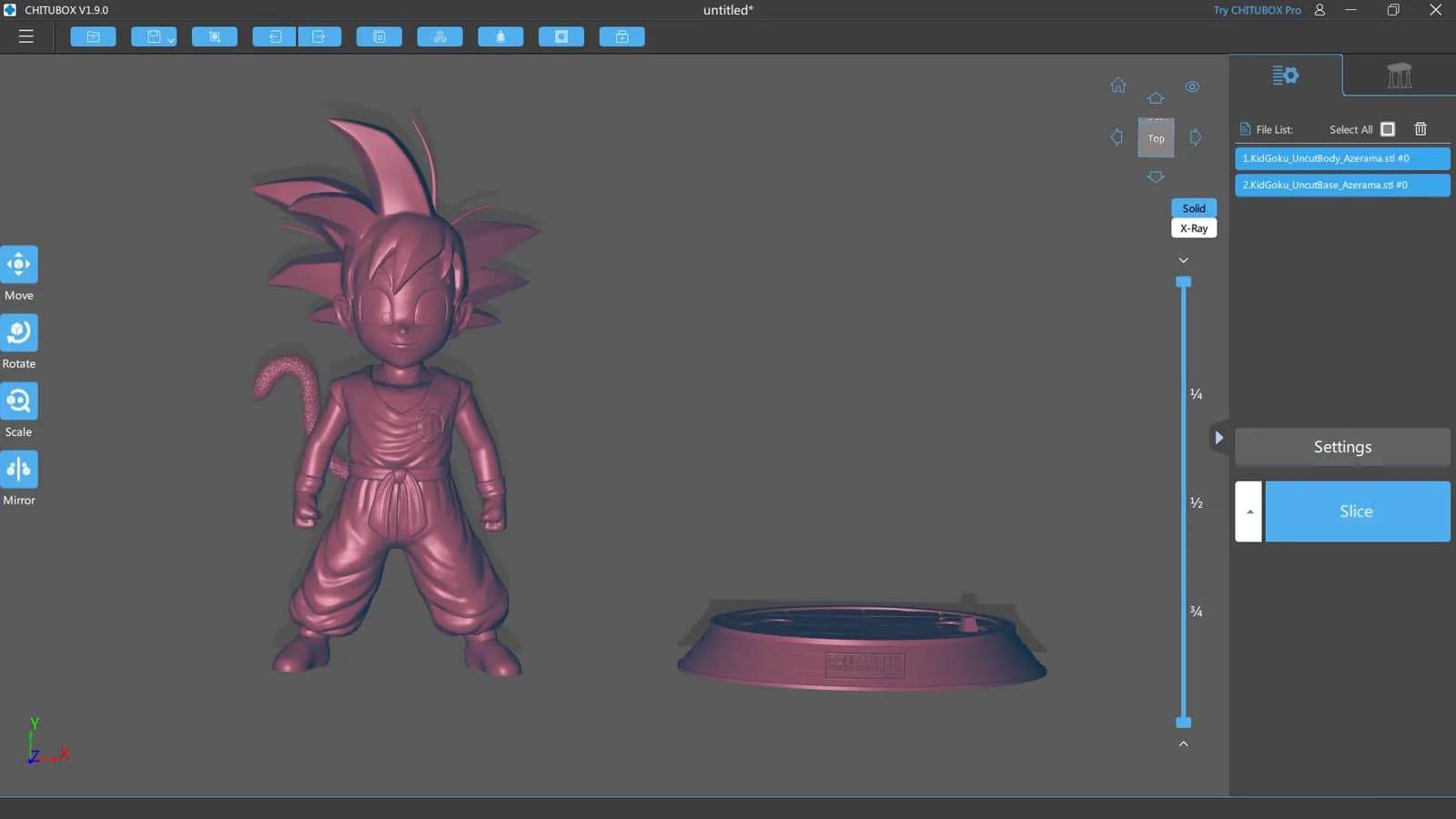Switch to Solid render mode
This screenshot has width=1456, height=819.
[1194, 208]
